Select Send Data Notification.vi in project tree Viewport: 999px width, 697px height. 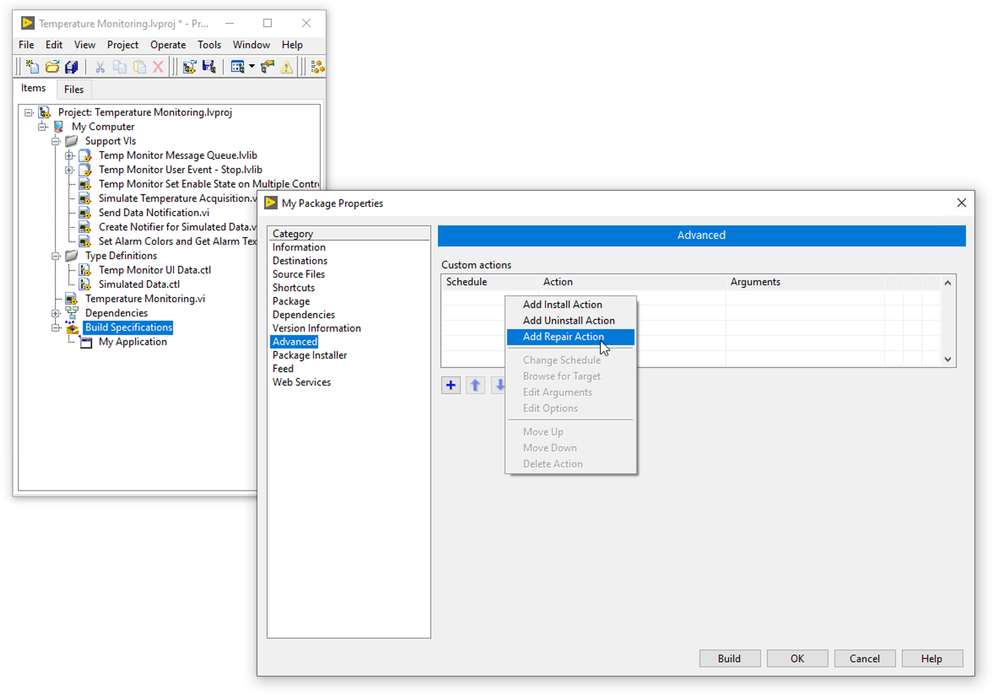154,213
